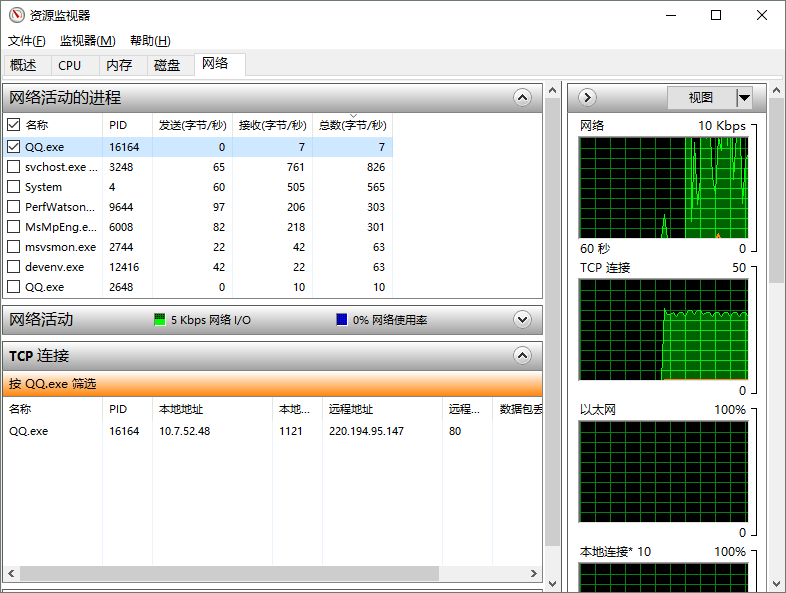Click the 5 Kbps 网络 I/O label
The height and width of the screenshot is (593, 786).
click(x=211, y=320)
